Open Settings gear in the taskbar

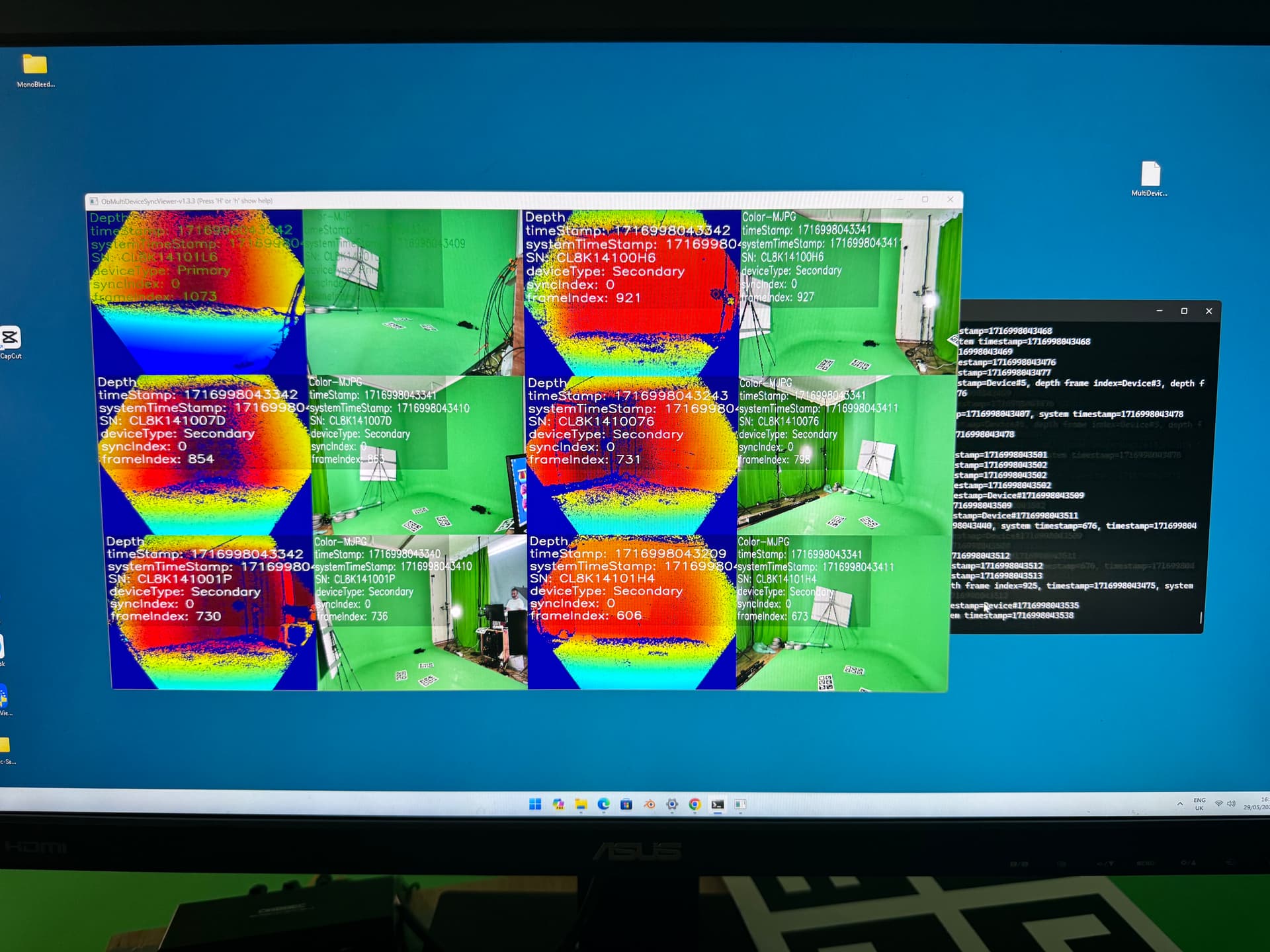(x=672, y=804)
